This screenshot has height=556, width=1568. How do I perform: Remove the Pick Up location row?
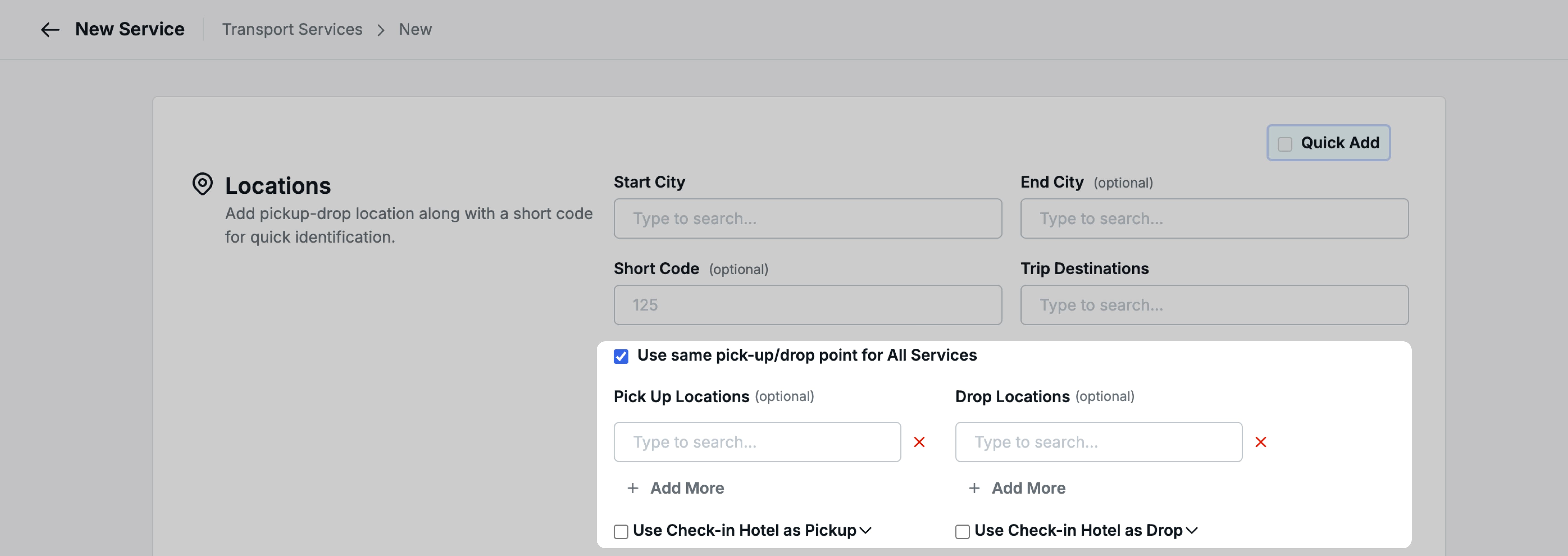(919, 442)
